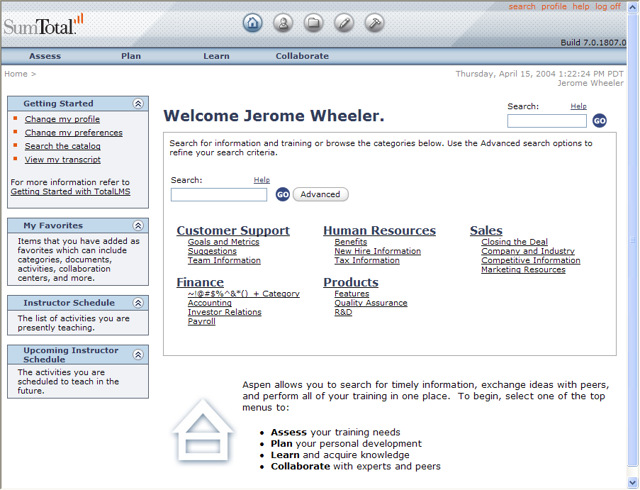
Task: Open Change my profile link
Action: pyautogui.click(x=62, y=119)
